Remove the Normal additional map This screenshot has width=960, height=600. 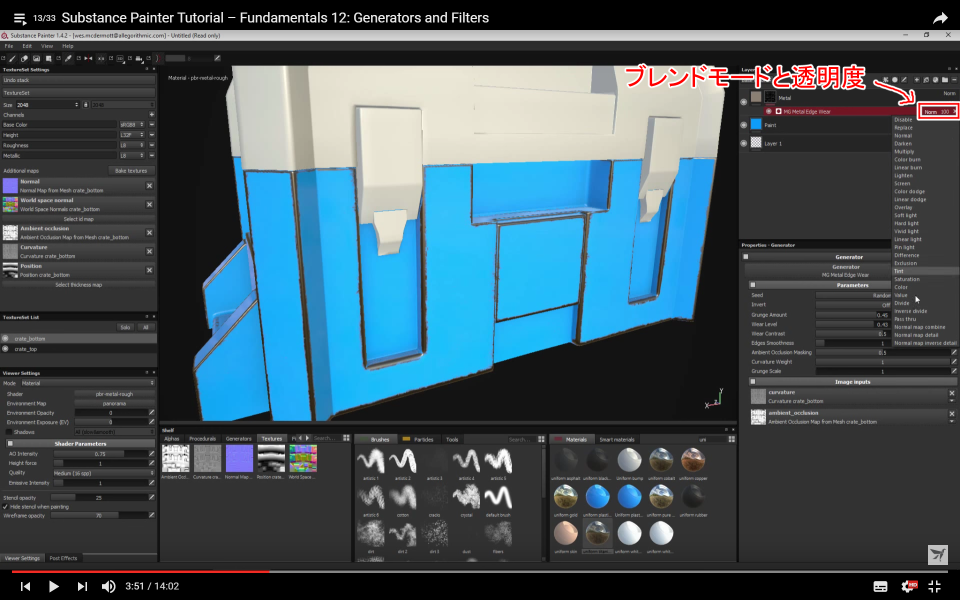pos(149,186)
